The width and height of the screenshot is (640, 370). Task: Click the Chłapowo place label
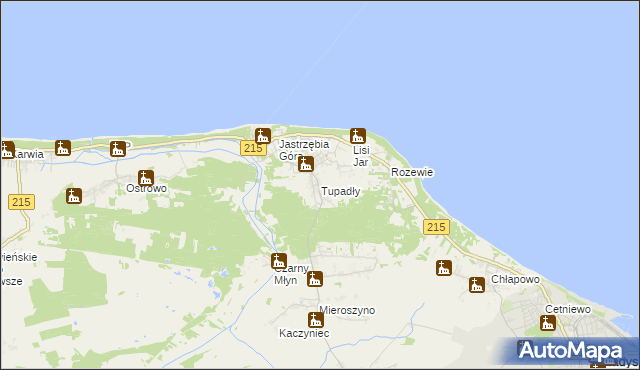click(515, 279)
